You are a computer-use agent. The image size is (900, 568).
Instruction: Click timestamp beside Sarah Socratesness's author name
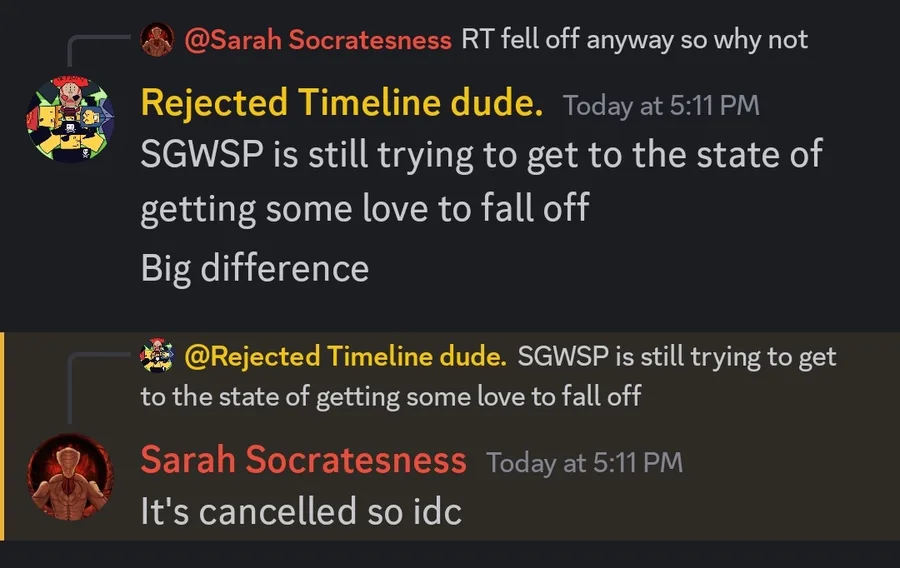pyautogui.click(x=584, y=462)
